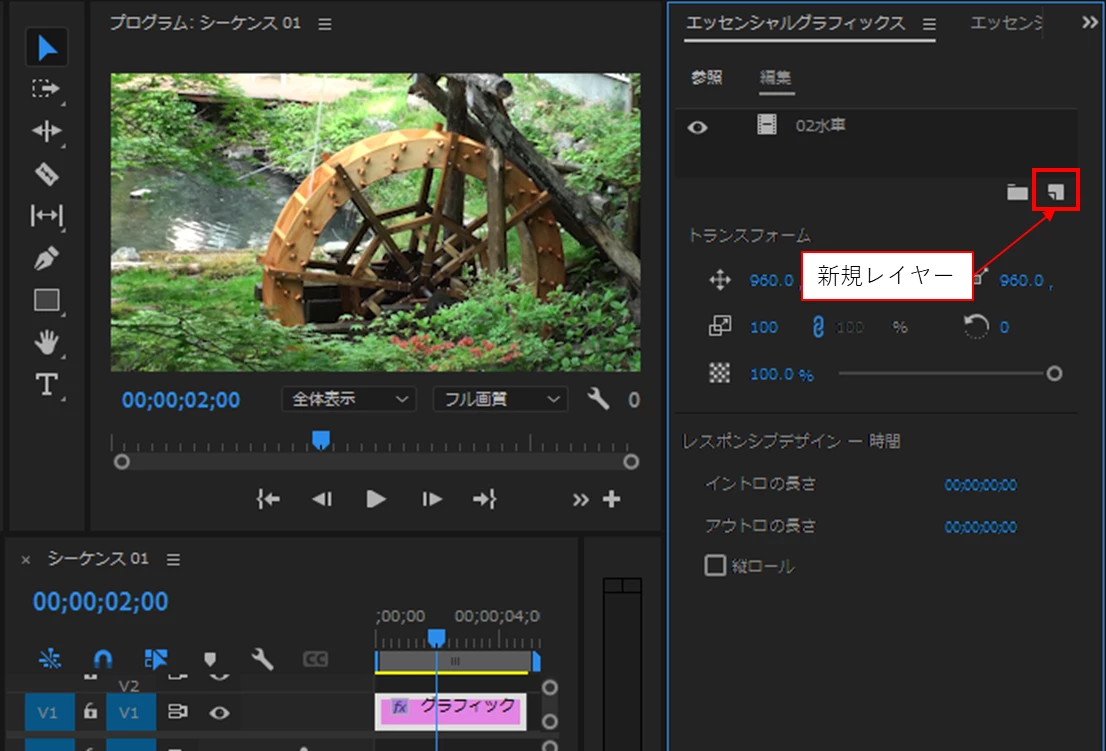Switch to the 編集 tab
Viewport: 1106px width, 751px height.
click(775, 77)
